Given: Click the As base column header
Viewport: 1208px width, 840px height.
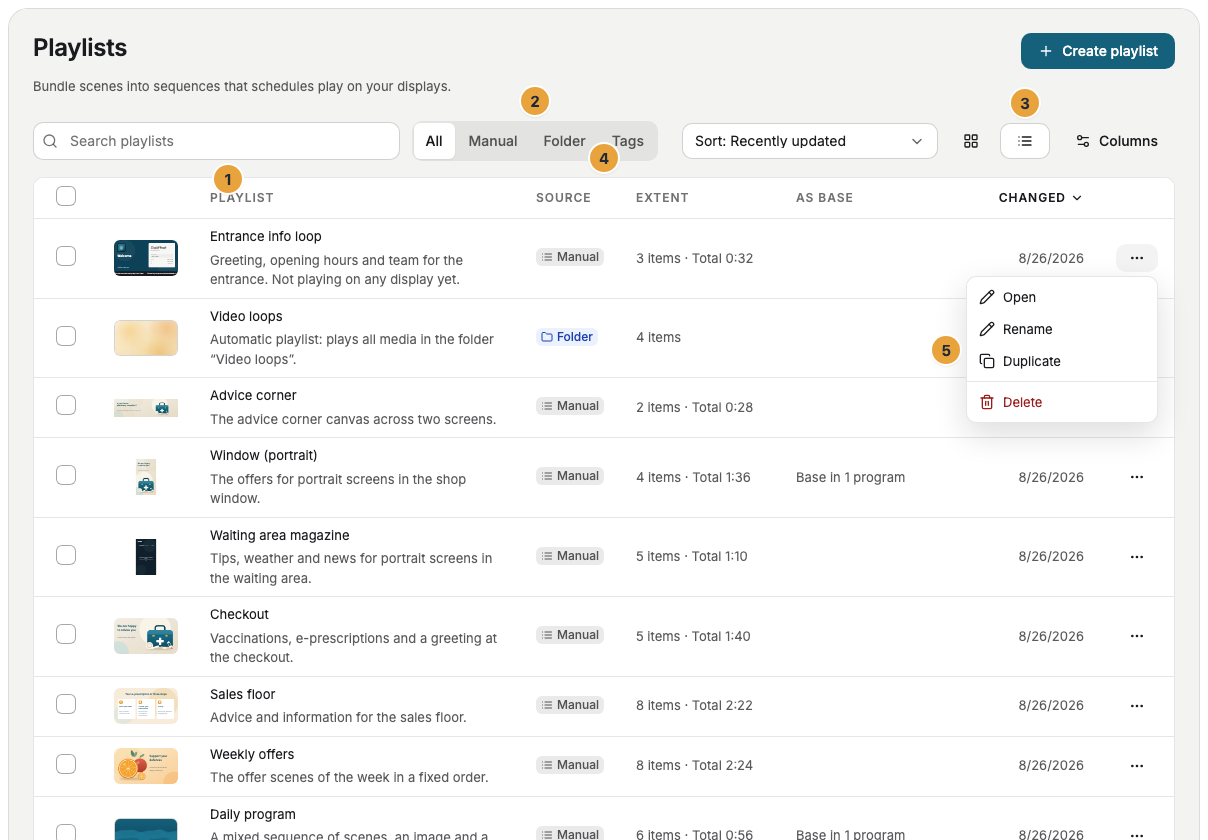Looking at the screenshot, I should [x=824, y=198].
